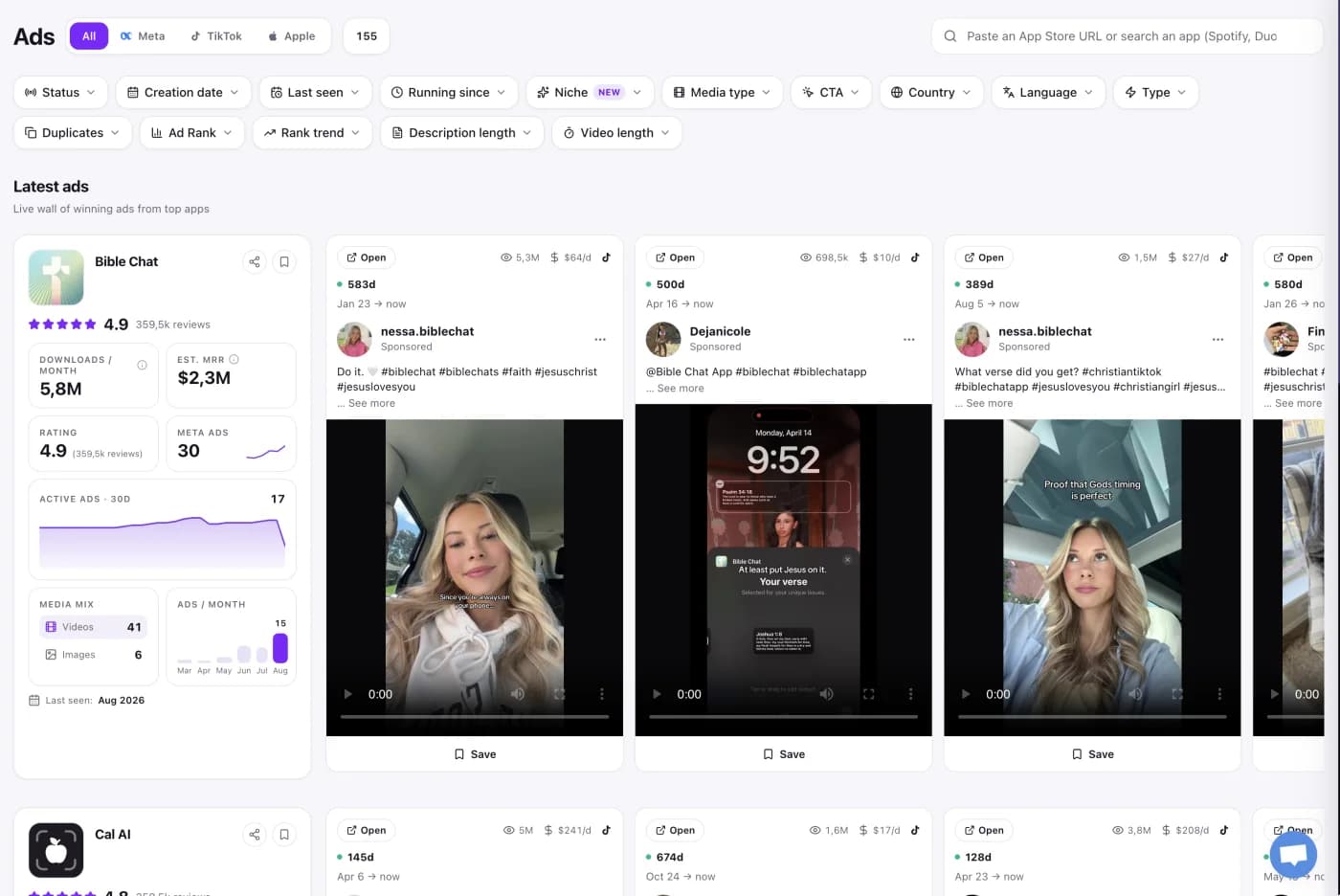Screen dimensions: 1340x896
Task: Open the 500d Dejanicole ad
Action: (676, 258)
